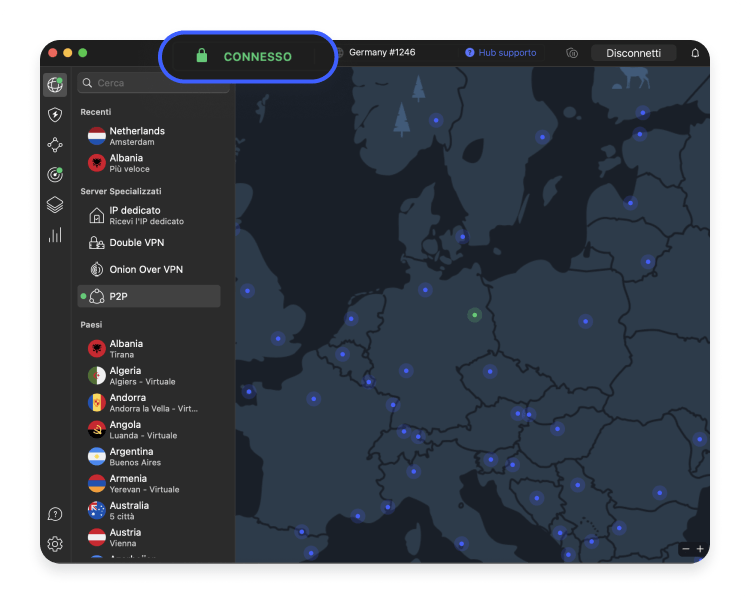750x604 pixels.
Task: Select Netherlands Amsterdam recent connection
Action: pos(149,136)
